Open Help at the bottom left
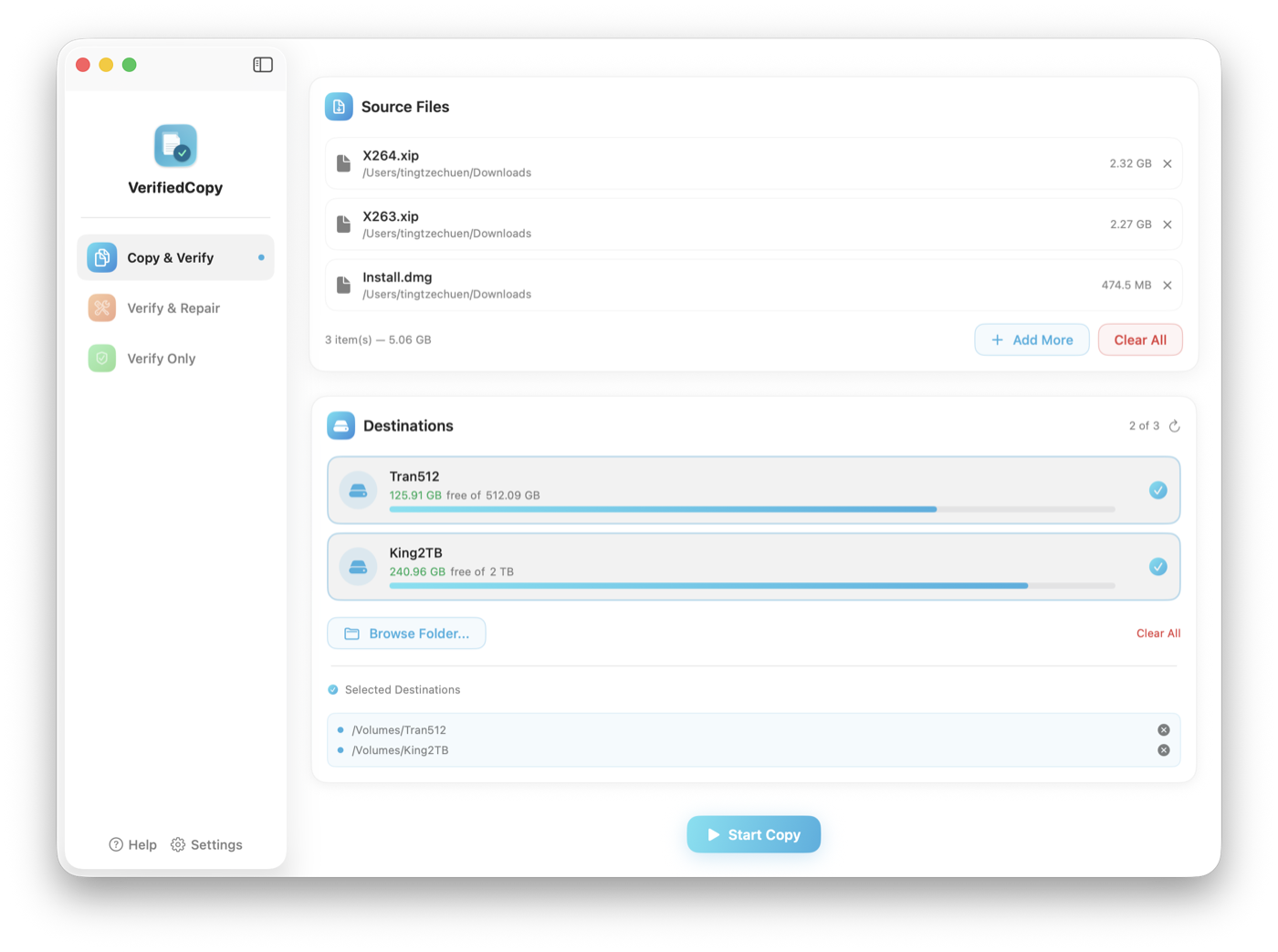This screenshot has height=952, width=1278. [x=132, y=844]
